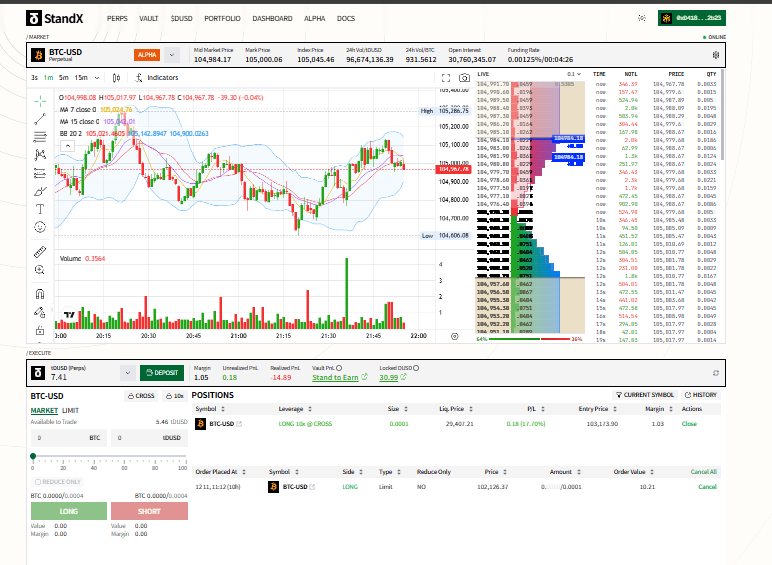Toggle the lock all drawings icon
Viewport: 772px width, 565px height.
(40, 330)
